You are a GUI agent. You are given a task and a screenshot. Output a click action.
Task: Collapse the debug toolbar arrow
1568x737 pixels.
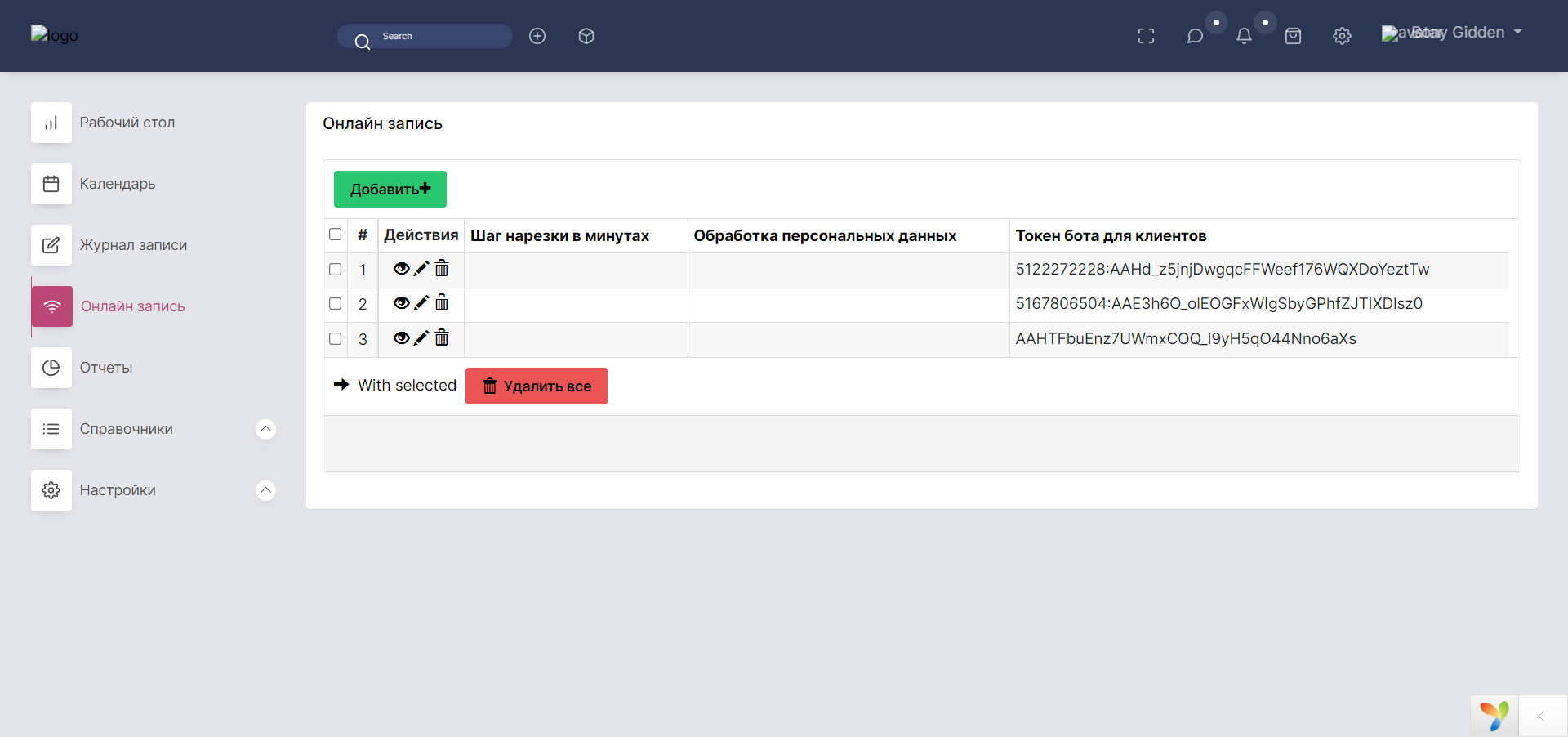pos(1542,716)
